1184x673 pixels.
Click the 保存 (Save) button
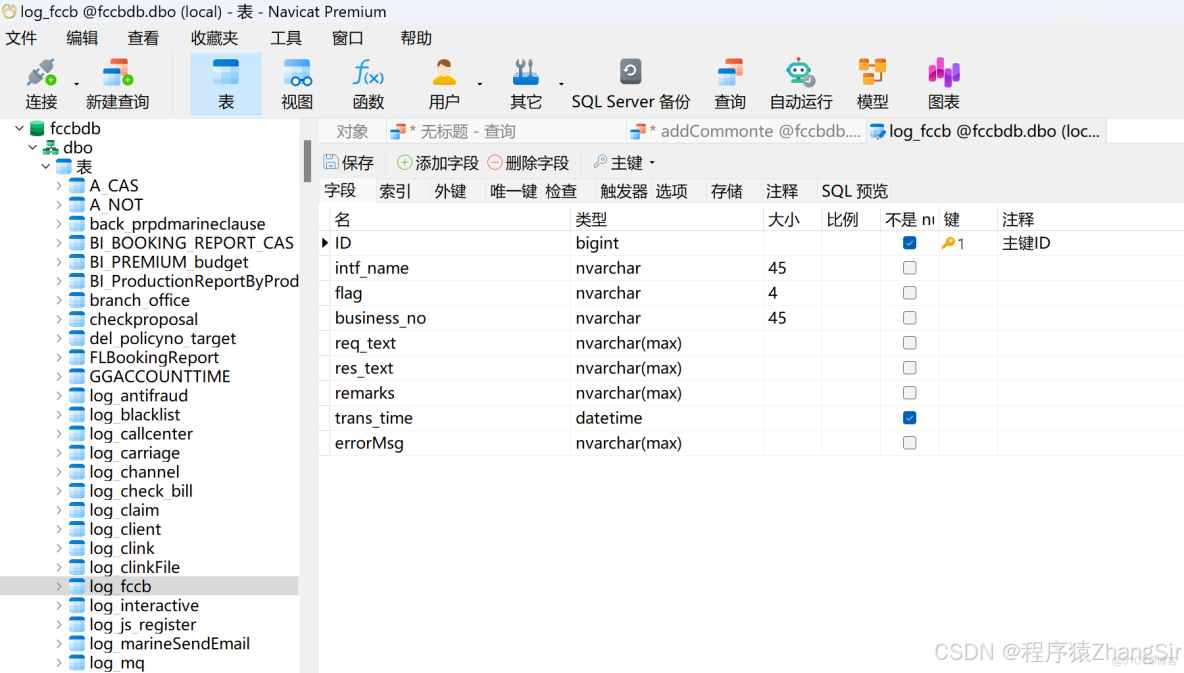point(349,162)
